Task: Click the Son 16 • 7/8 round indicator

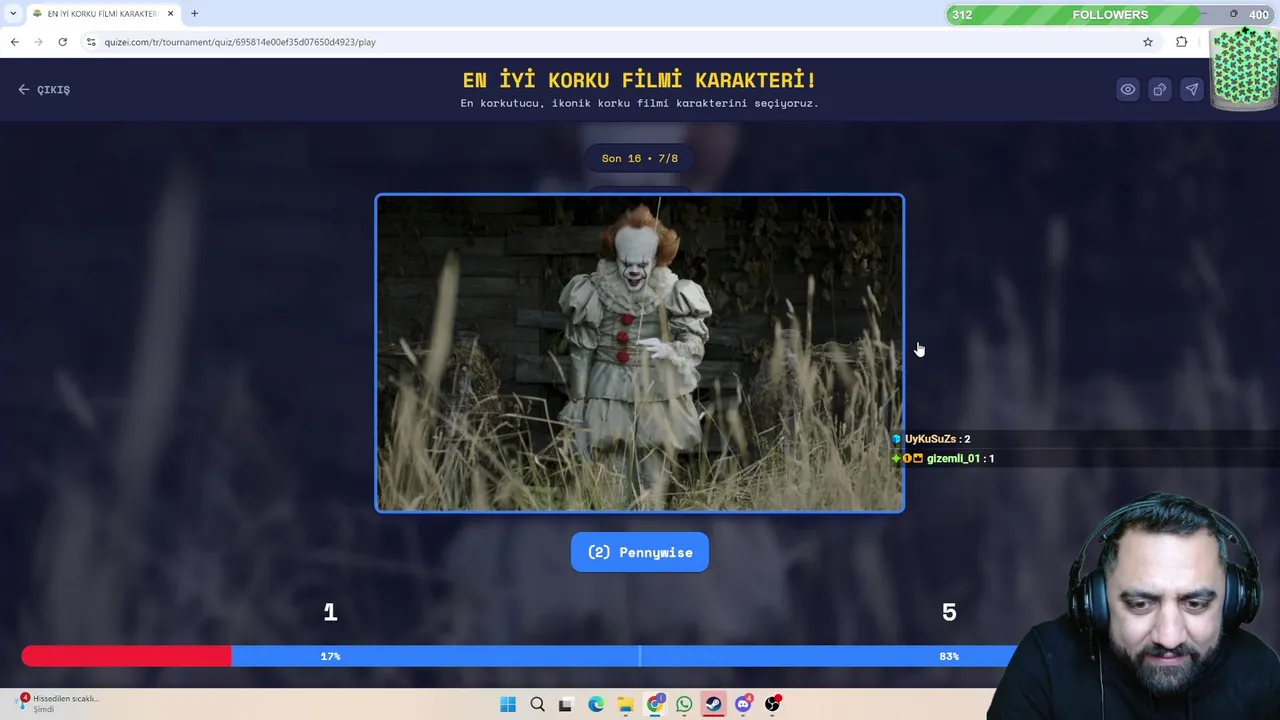Action: tap(640, 158)
